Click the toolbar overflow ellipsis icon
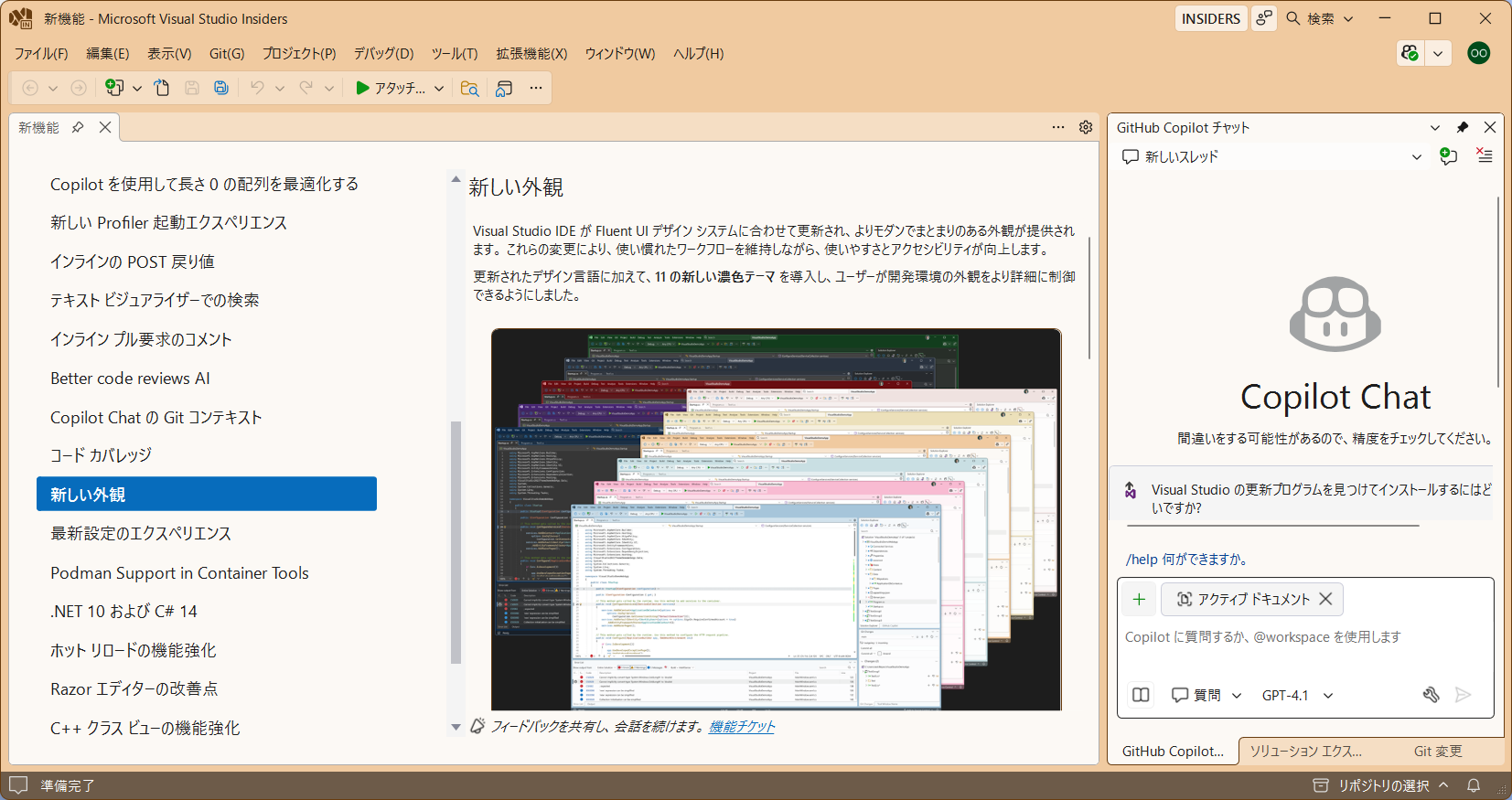1512x800 pixels. point(536,88)
